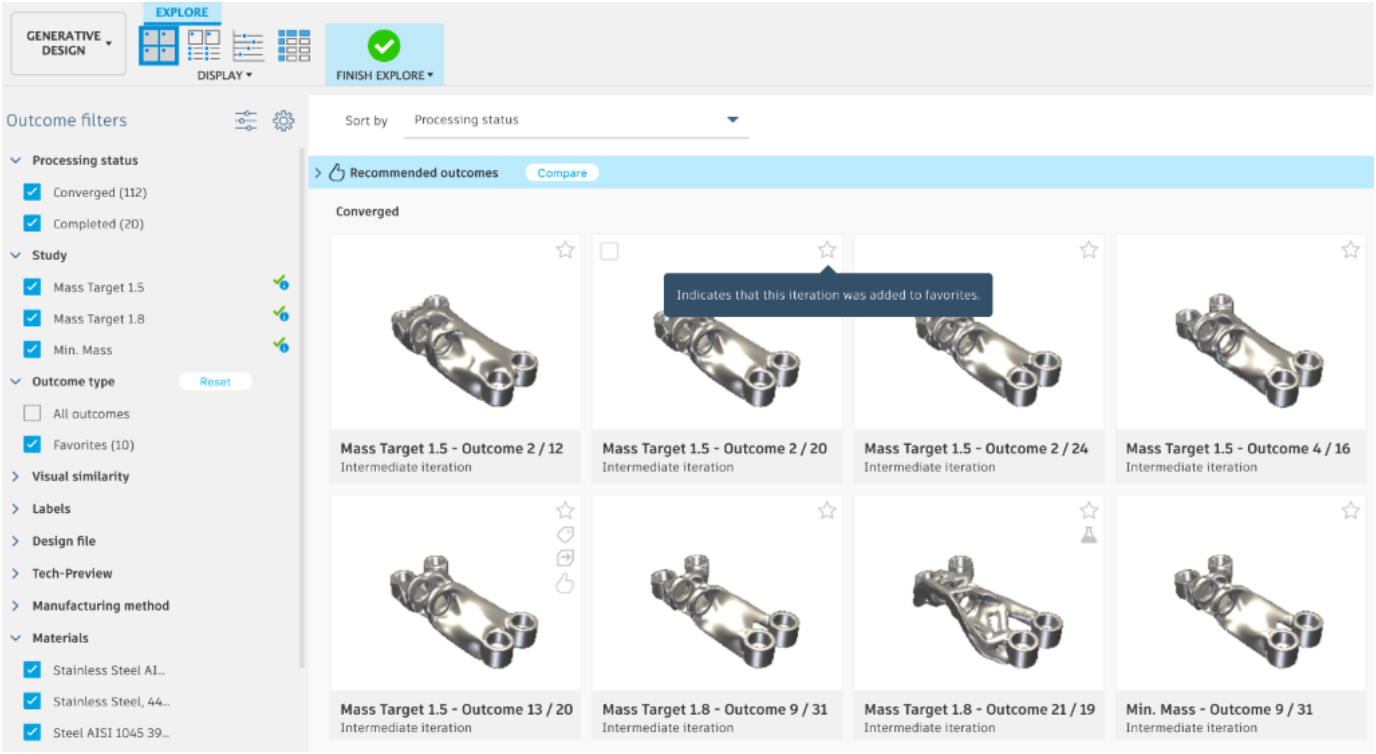The image size is (1376, 754).
Task: Switch to scatter plot display view
Action: pyautogui.click(x=248, y=46)
